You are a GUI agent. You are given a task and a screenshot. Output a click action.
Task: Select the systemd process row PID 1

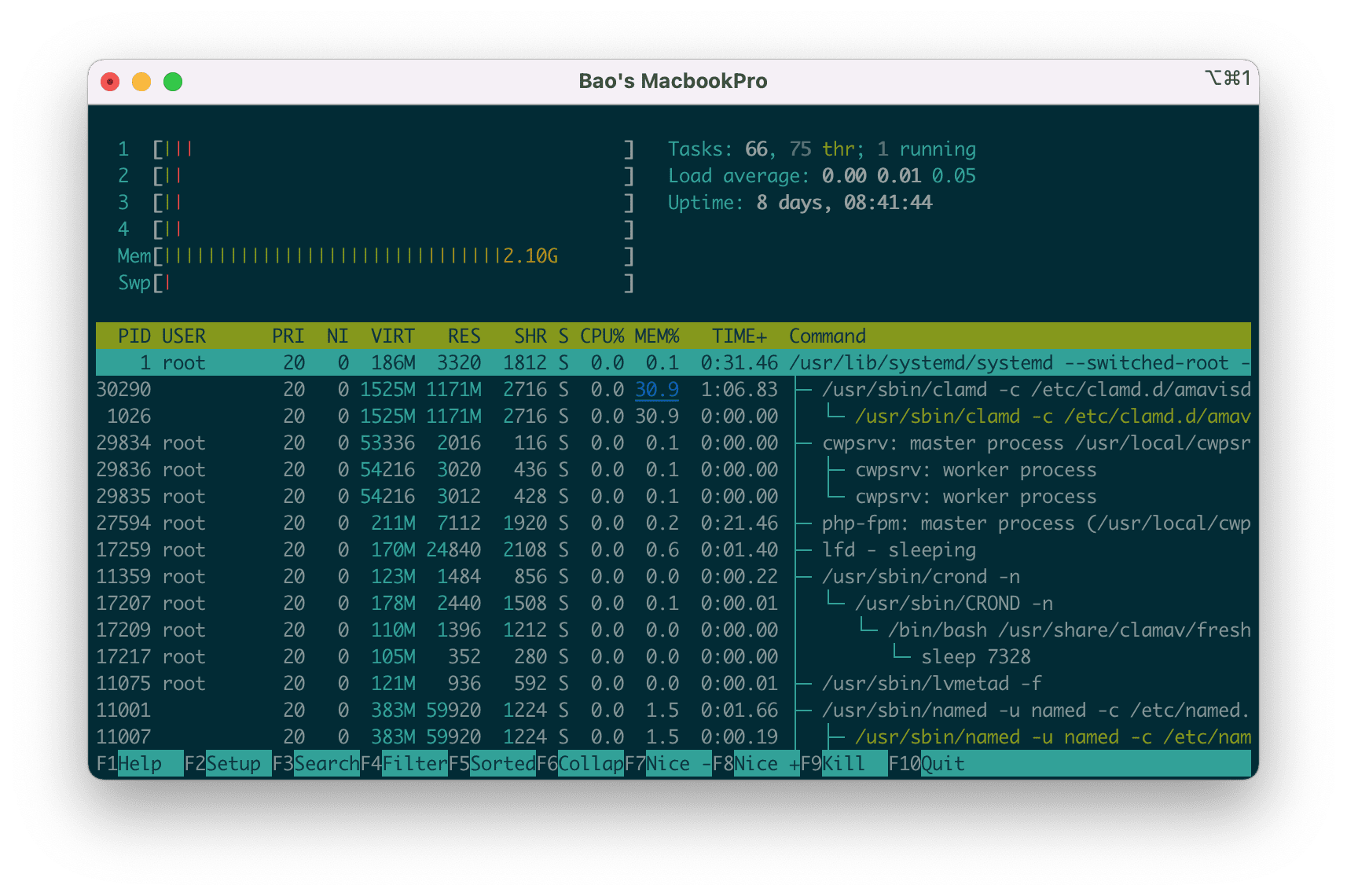click(x=673, y=362)
